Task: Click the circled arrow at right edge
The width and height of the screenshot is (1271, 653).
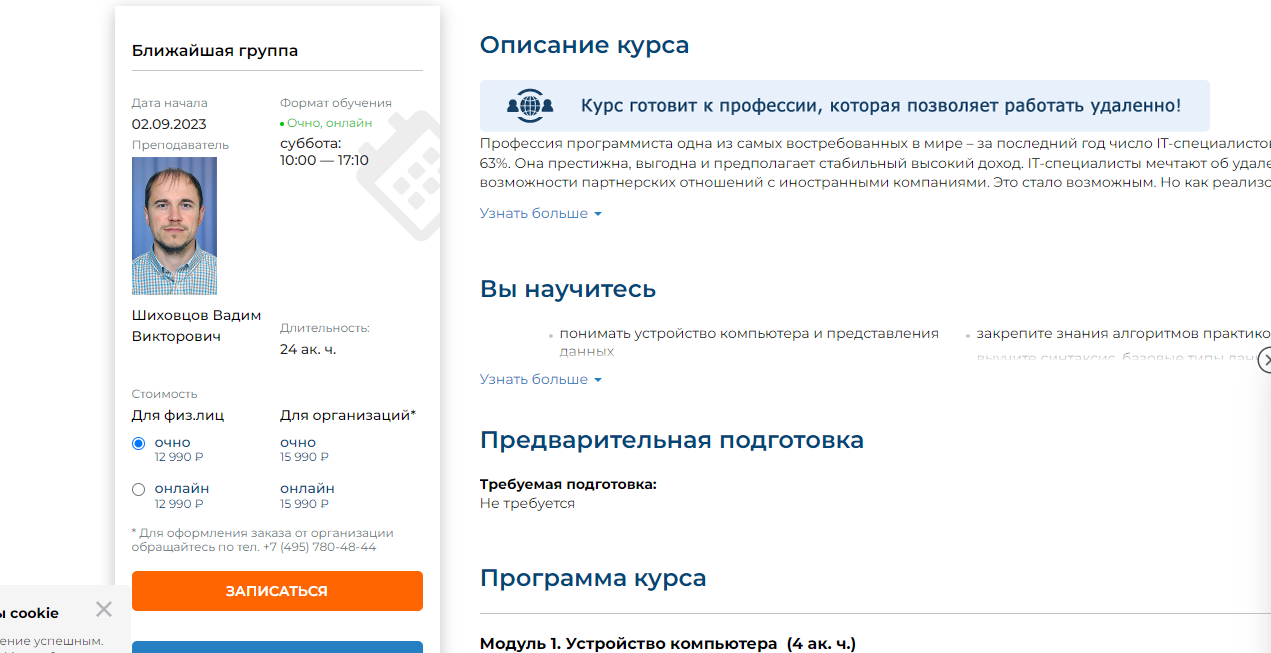Action: (x=1264, y=360)
